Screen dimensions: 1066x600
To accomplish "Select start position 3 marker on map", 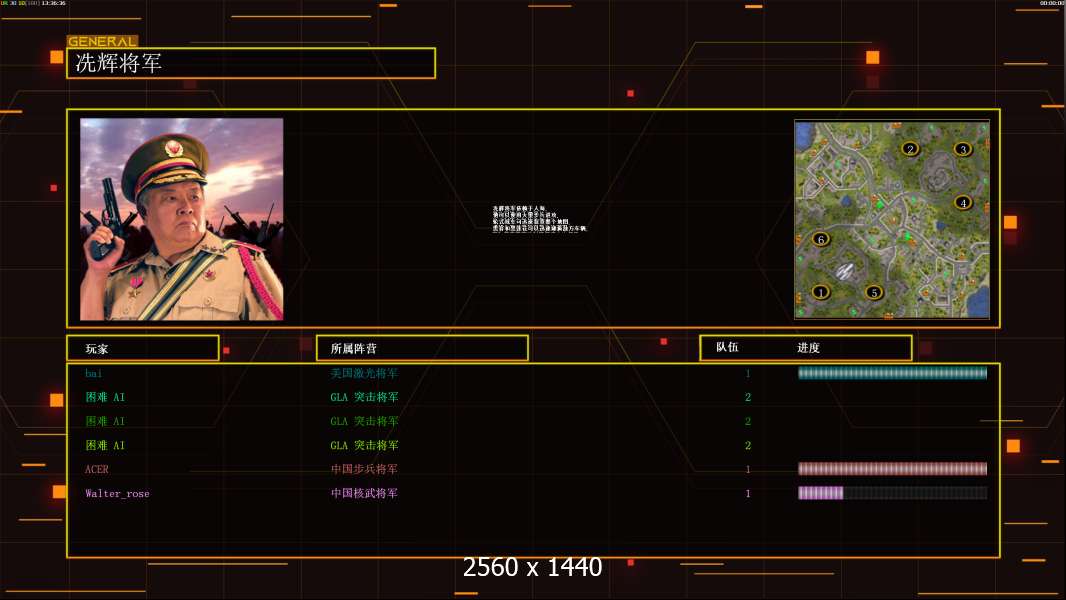I will pyautogui.click(x=963, y=149).
